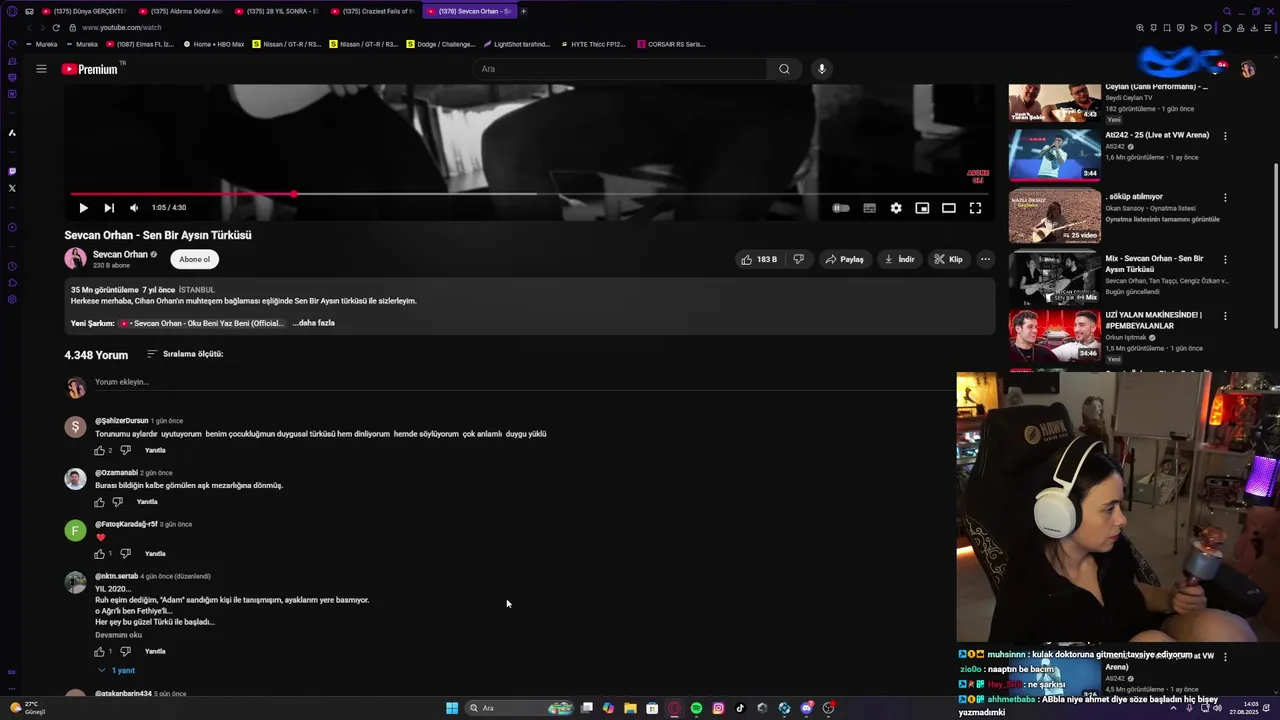Open File Explorer from taskbar
This screenshot has height=720, width=1280.
click(630, 708)
